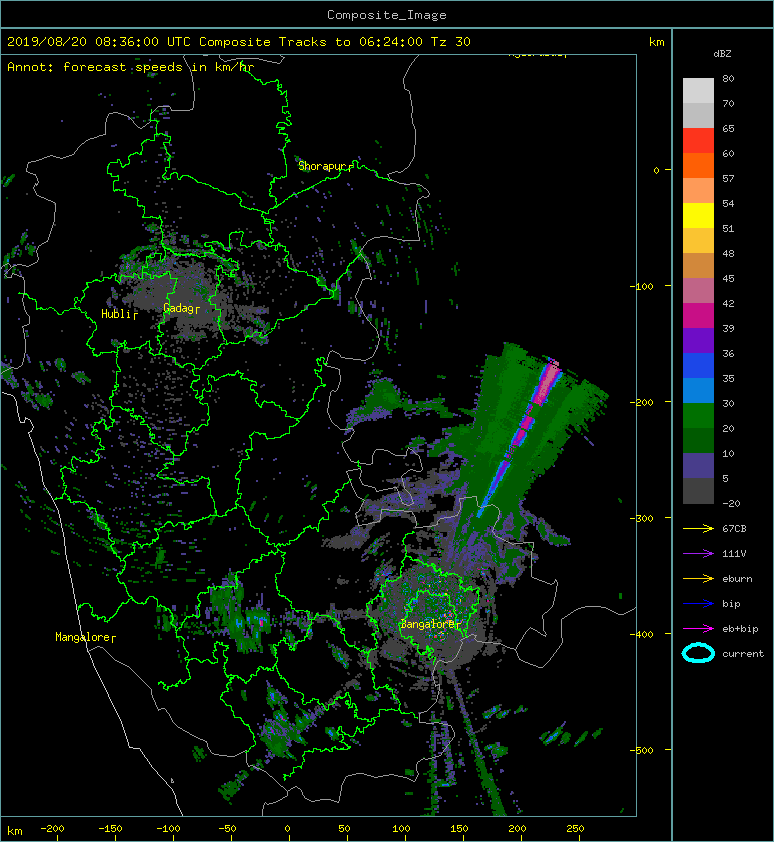This screenshot has width=774, height=842.
Task: Click the dBZ legend heading
Action: tap(722, 54)
